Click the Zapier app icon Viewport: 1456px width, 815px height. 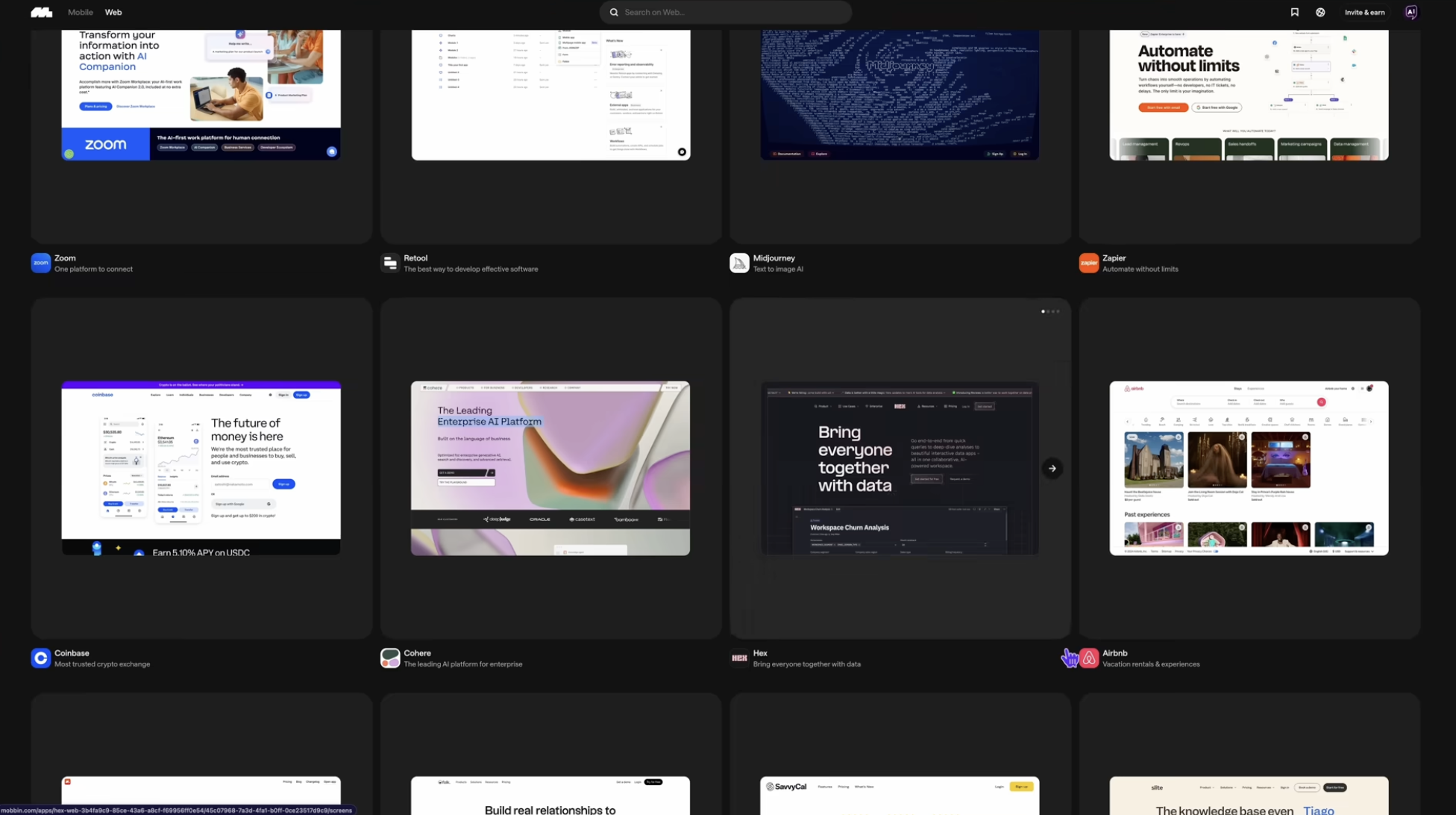pyautogui.click(x=1089, y=263)
